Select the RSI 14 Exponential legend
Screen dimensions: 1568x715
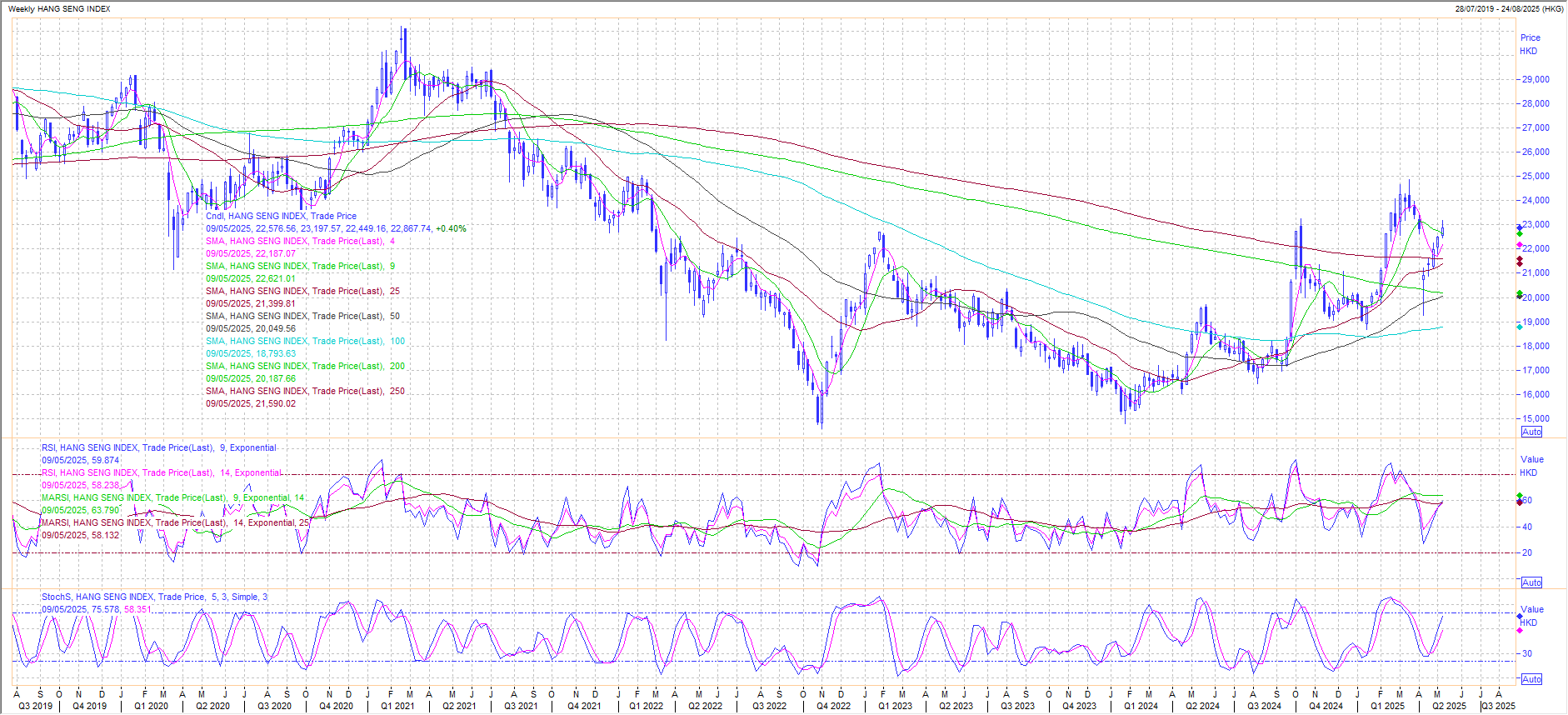pos(162,472)
